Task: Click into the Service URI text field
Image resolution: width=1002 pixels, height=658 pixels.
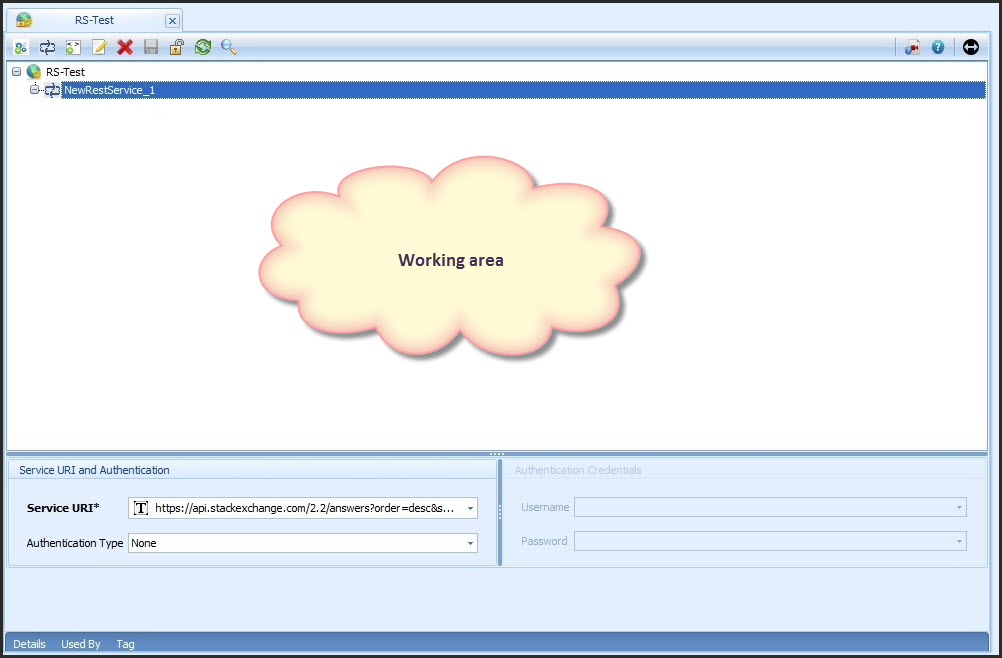Action: pyautogui.click(x=305, y=509)
